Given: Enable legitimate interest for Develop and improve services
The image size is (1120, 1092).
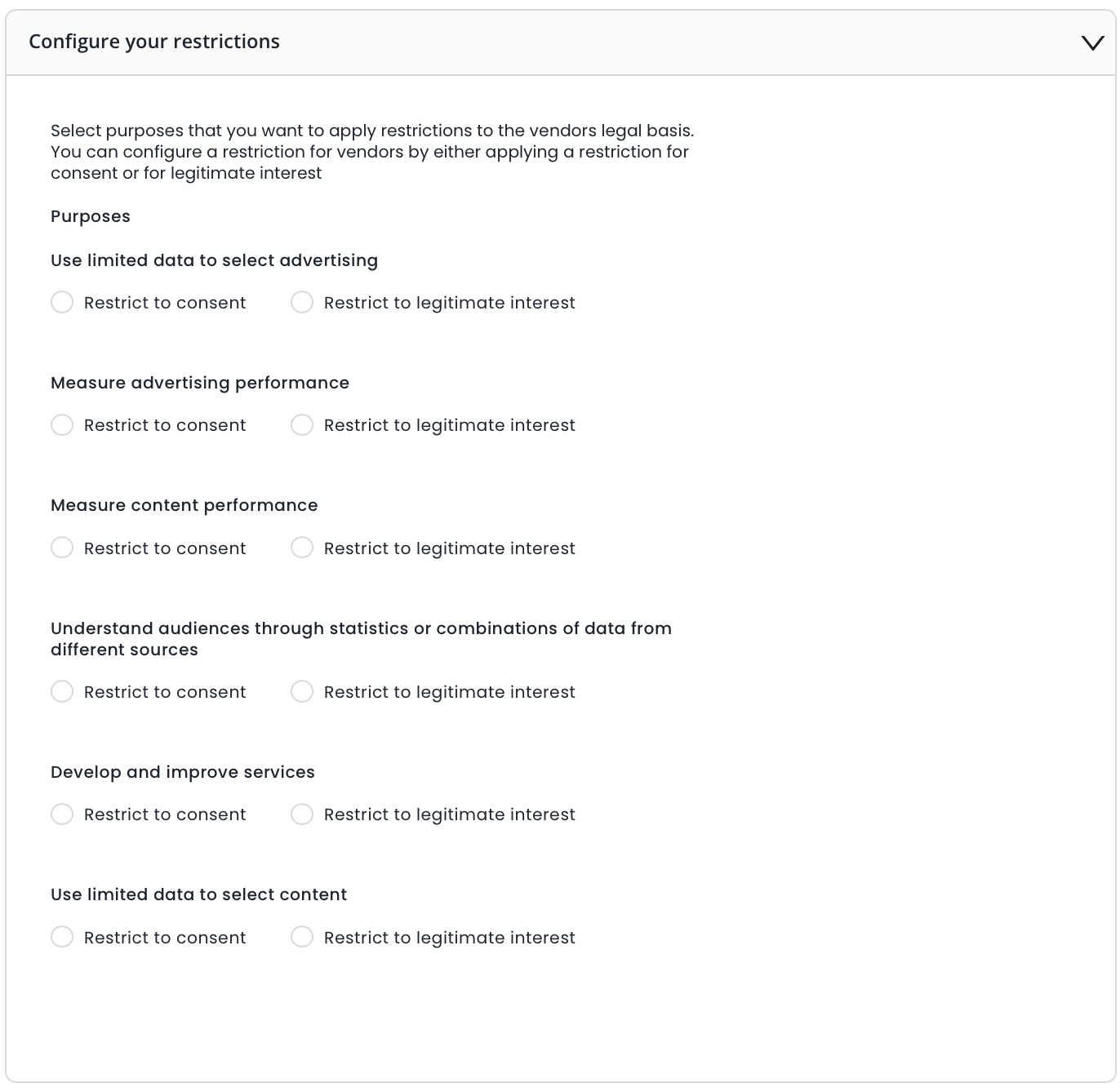Looking at the screenshot, I should click(302, 815).
